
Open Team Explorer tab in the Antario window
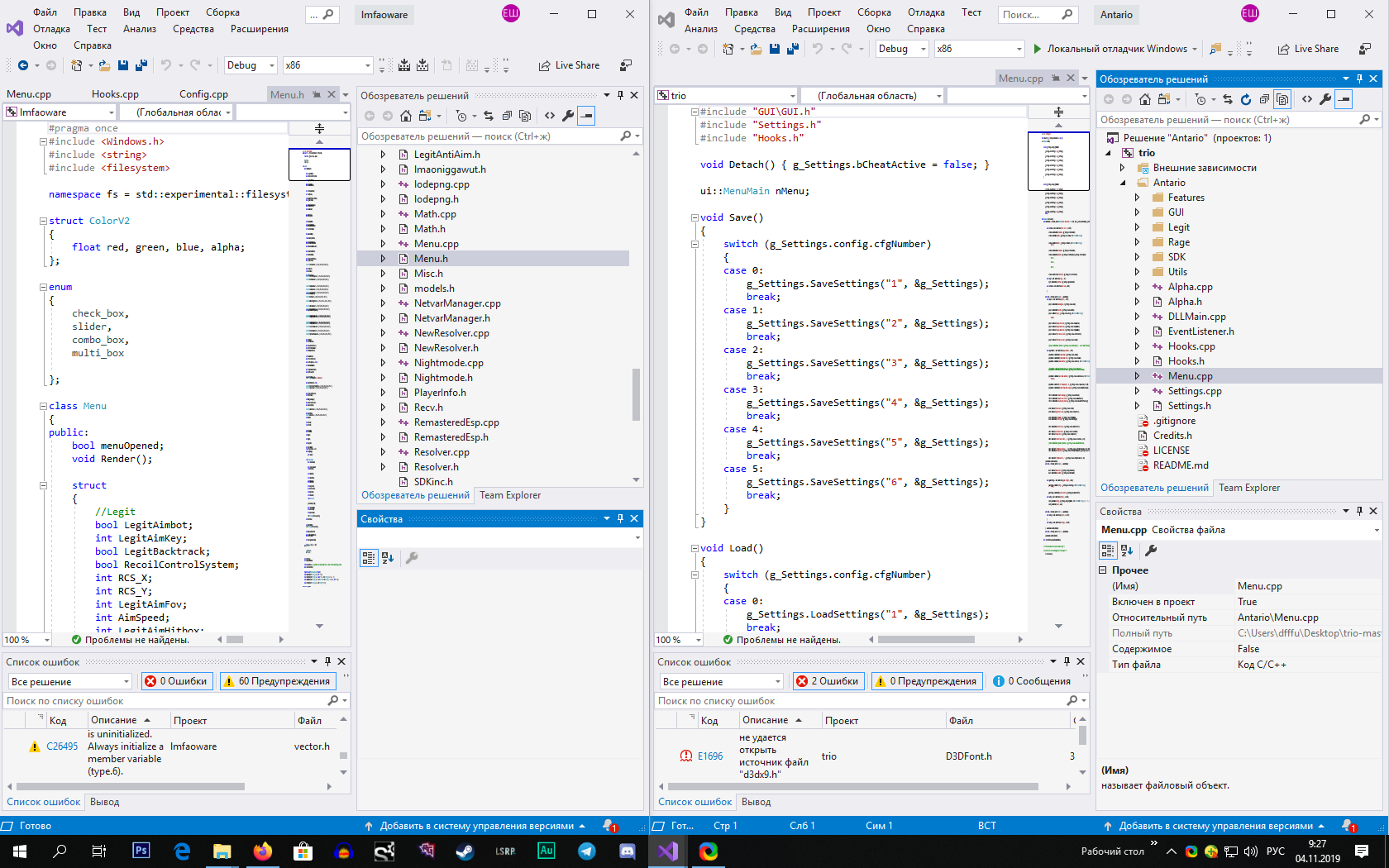point(1249,488)
